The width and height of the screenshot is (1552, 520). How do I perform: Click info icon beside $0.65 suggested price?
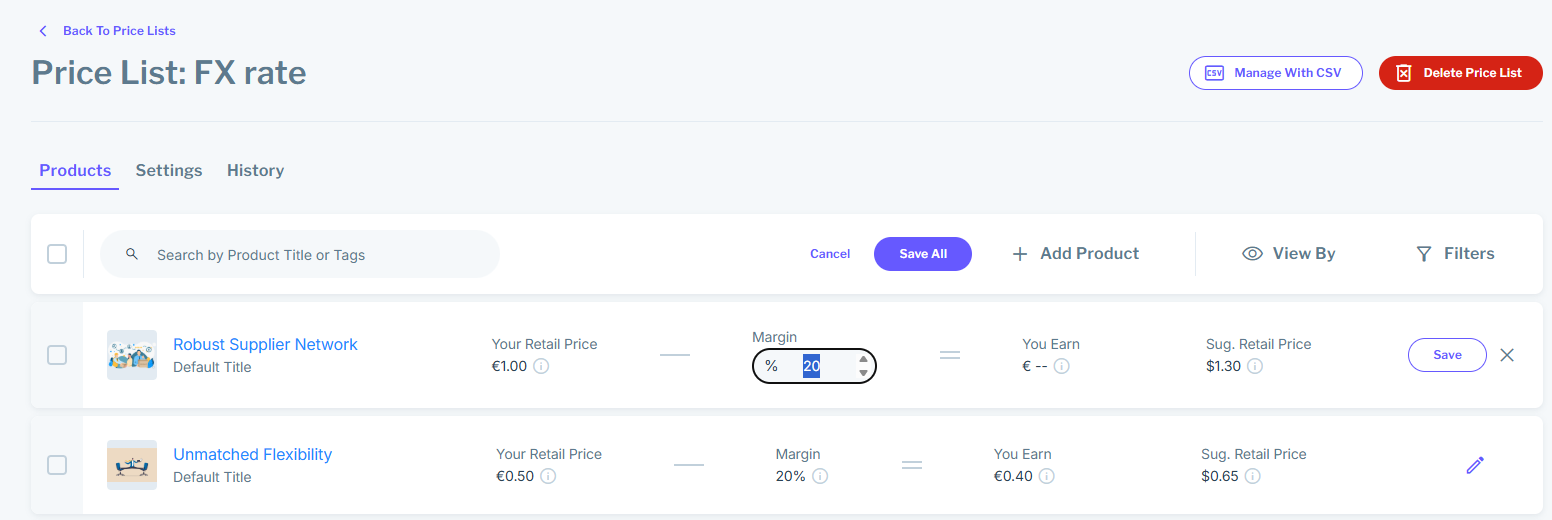[1252, 476]
